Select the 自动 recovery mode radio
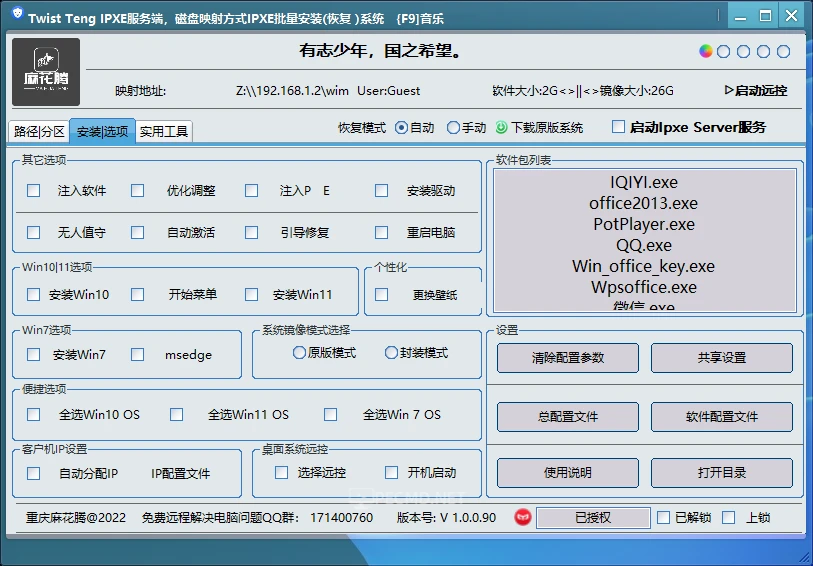 point(401,128)
